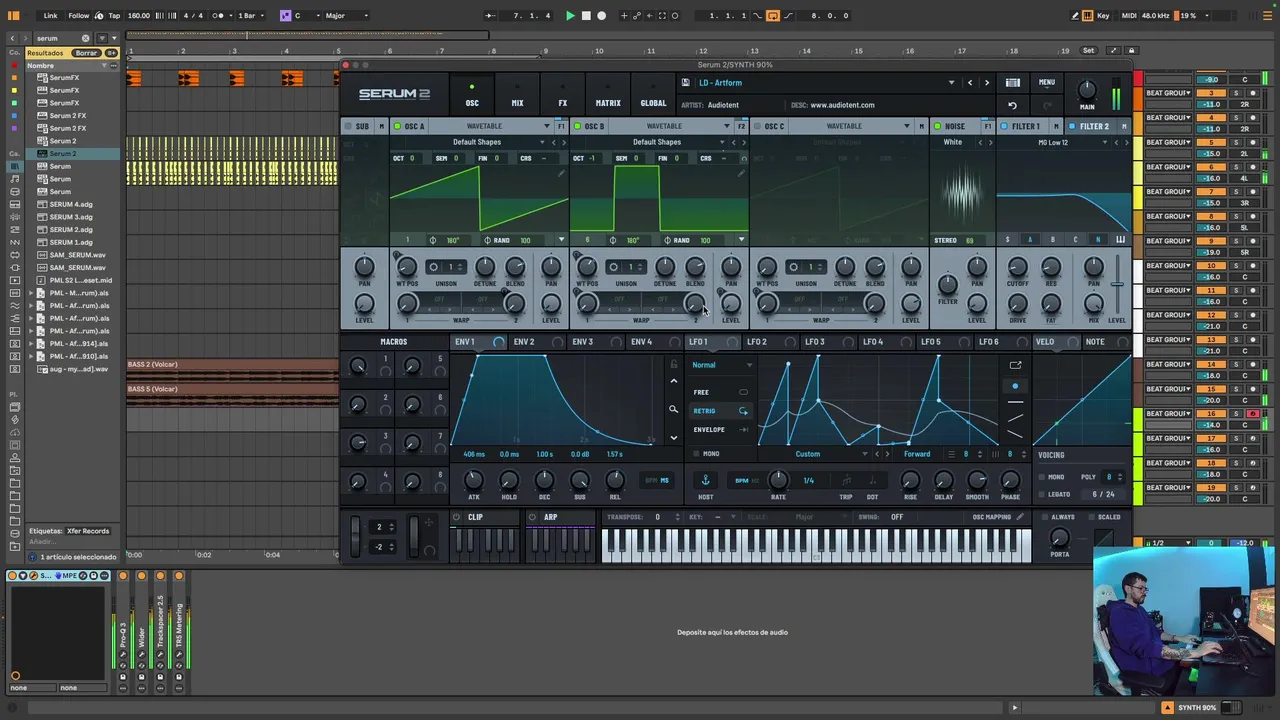Click the Borrar button in the browser
This screenshot has height=720, width=1280.
[87, 53]
